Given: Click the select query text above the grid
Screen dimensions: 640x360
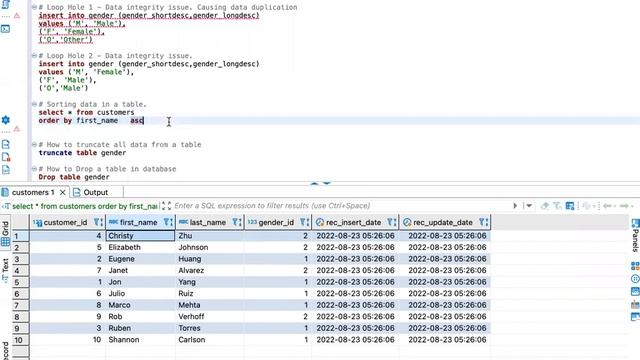Looking at the screenshot, I should pos(85,206).
